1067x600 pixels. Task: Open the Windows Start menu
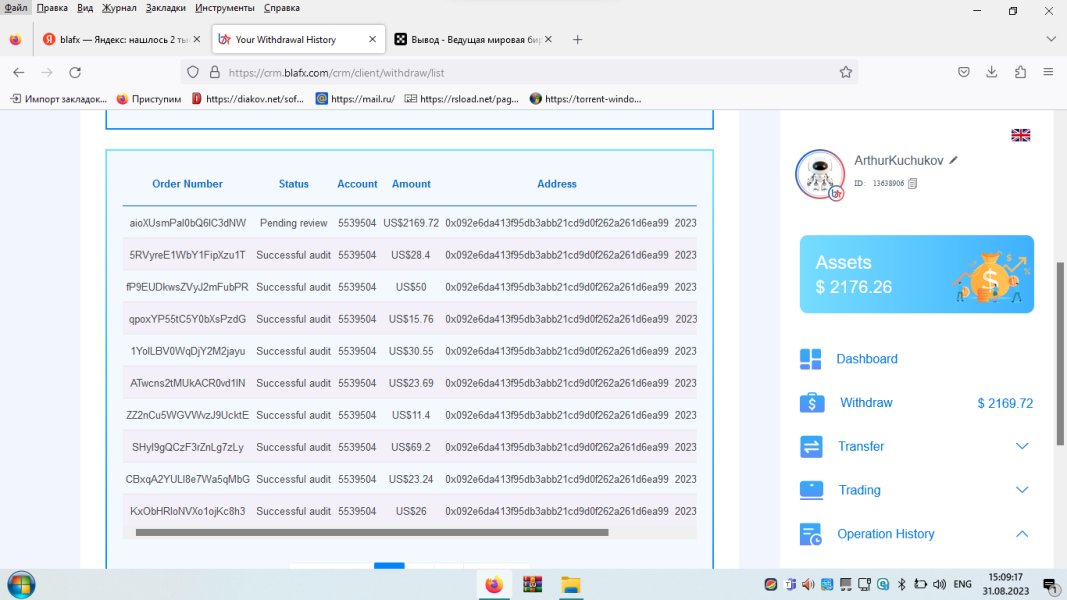tap(20, 584)
